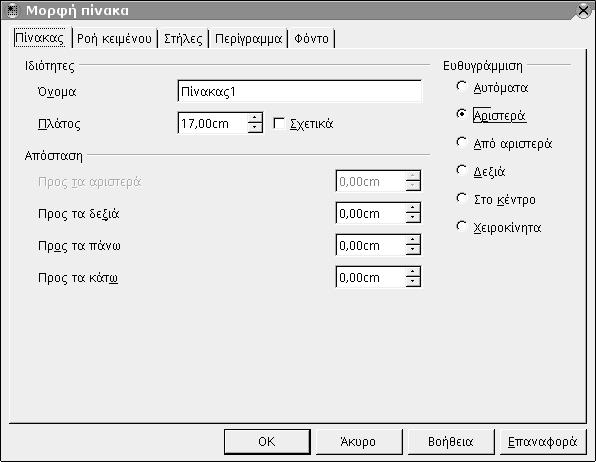The image size is (596, 462).
Task: Increase the Προς τα δεξιά spacing
Action: click(x=413, y=208)
